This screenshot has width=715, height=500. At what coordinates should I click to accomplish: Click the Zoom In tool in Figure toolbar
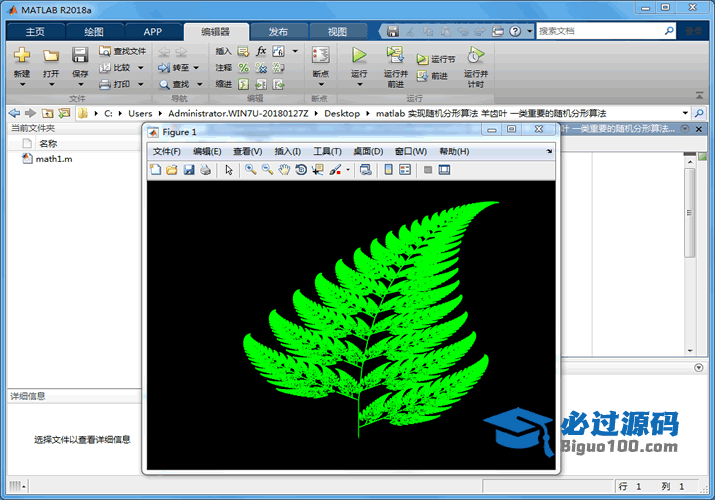[251, 170]
